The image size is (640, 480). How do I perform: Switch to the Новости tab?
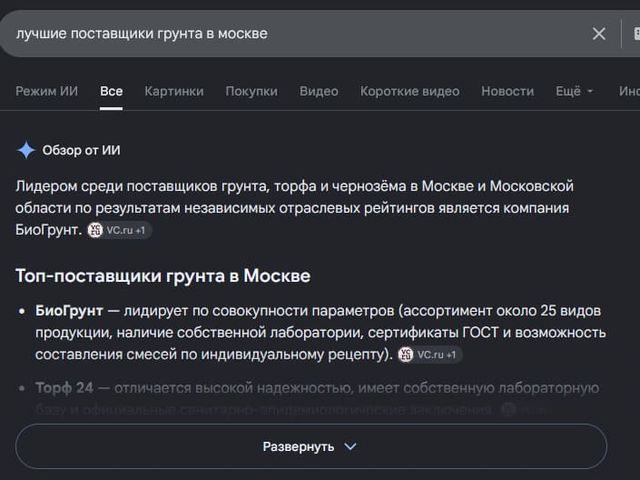[507, 91]
